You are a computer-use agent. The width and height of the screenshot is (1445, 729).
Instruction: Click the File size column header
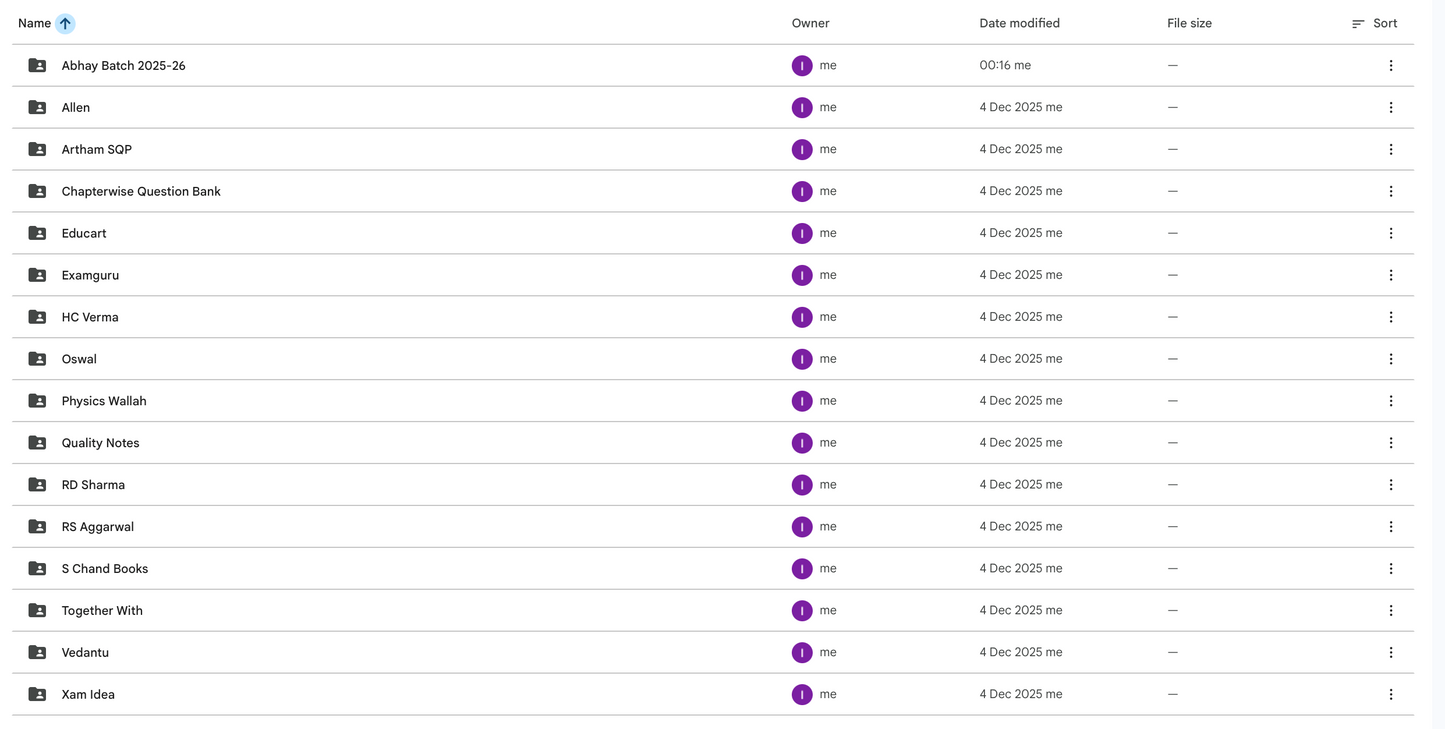tap(1189, 23)
